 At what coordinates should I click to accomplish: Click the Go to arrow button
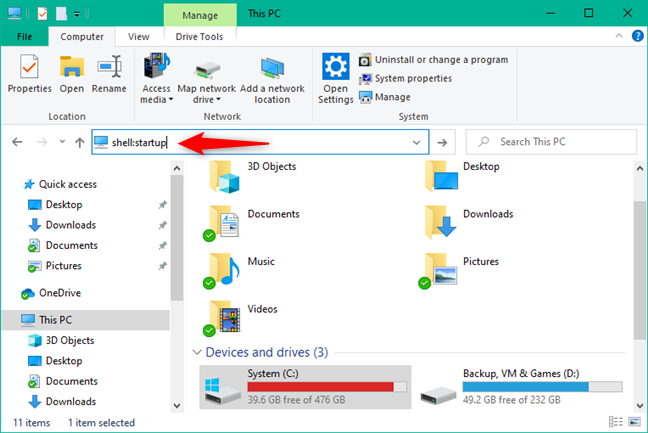tap(442, 143)
